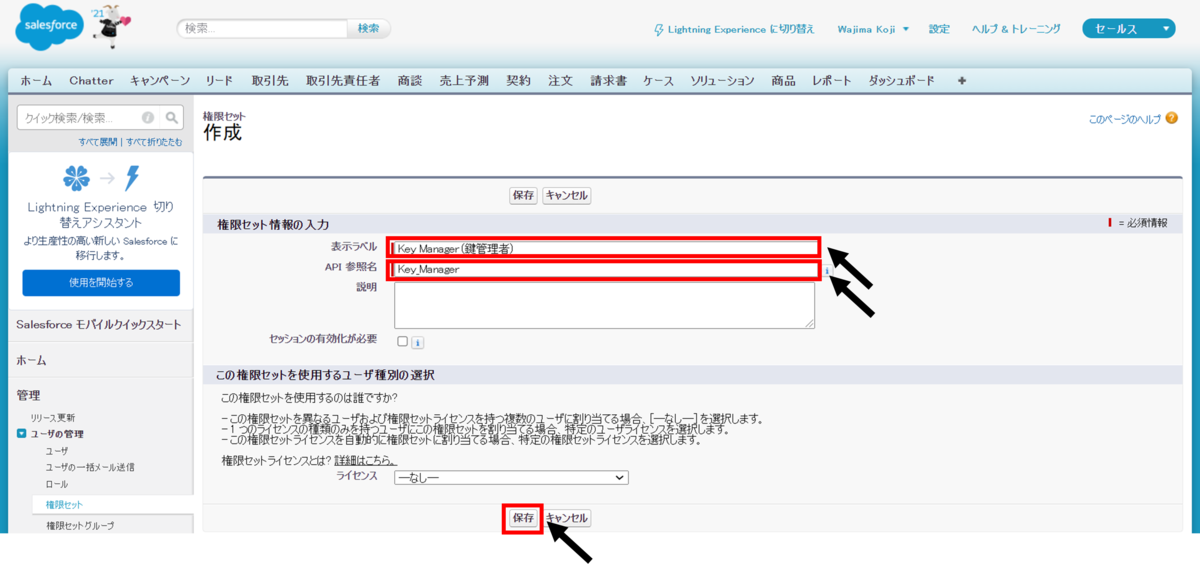
Task: Open the 請求書 tab
Action: (608, 81)
